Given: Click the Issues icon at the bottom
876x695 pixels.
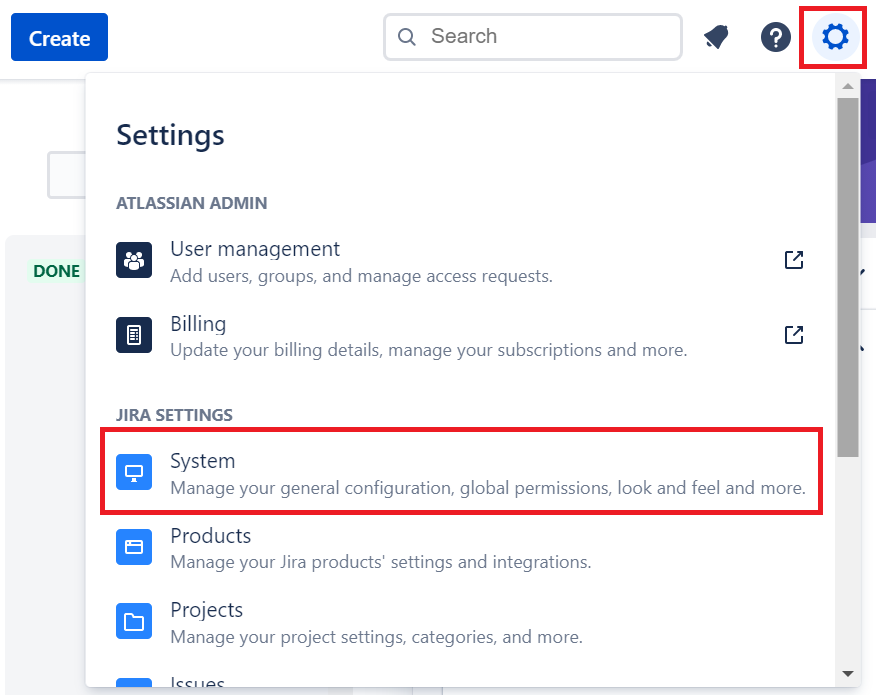Looking at the screenshot, I should coord(134,683).
